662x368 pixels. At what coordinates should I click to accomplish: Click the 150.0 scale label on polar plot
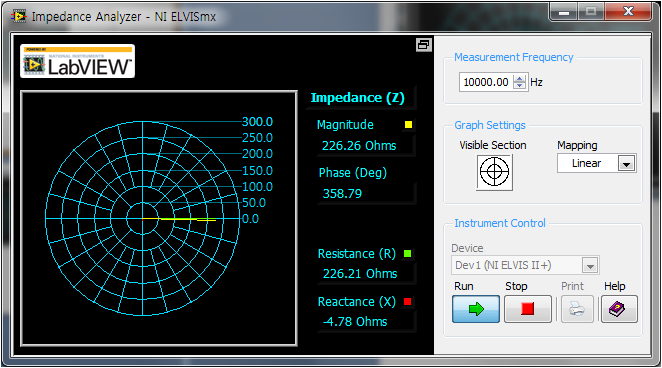pyautogui.click(x=257, y=171)
